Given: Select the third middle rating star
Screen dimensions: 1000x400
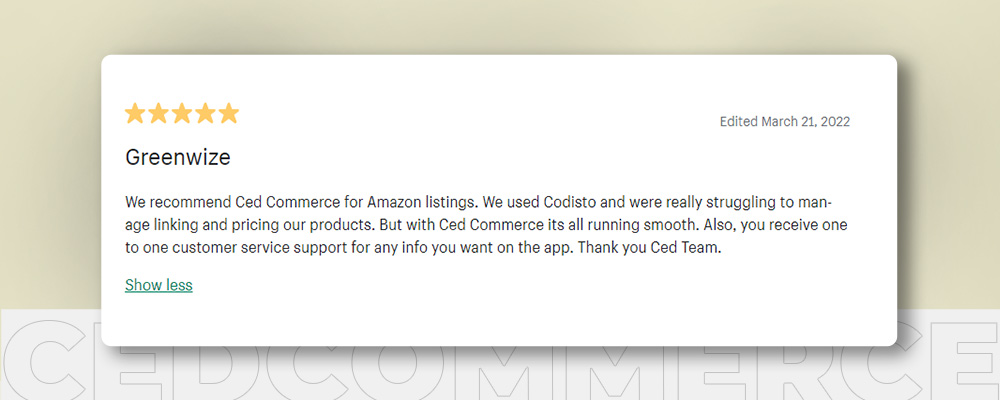Looking at the screenshot, I should (x=182, y=114).
